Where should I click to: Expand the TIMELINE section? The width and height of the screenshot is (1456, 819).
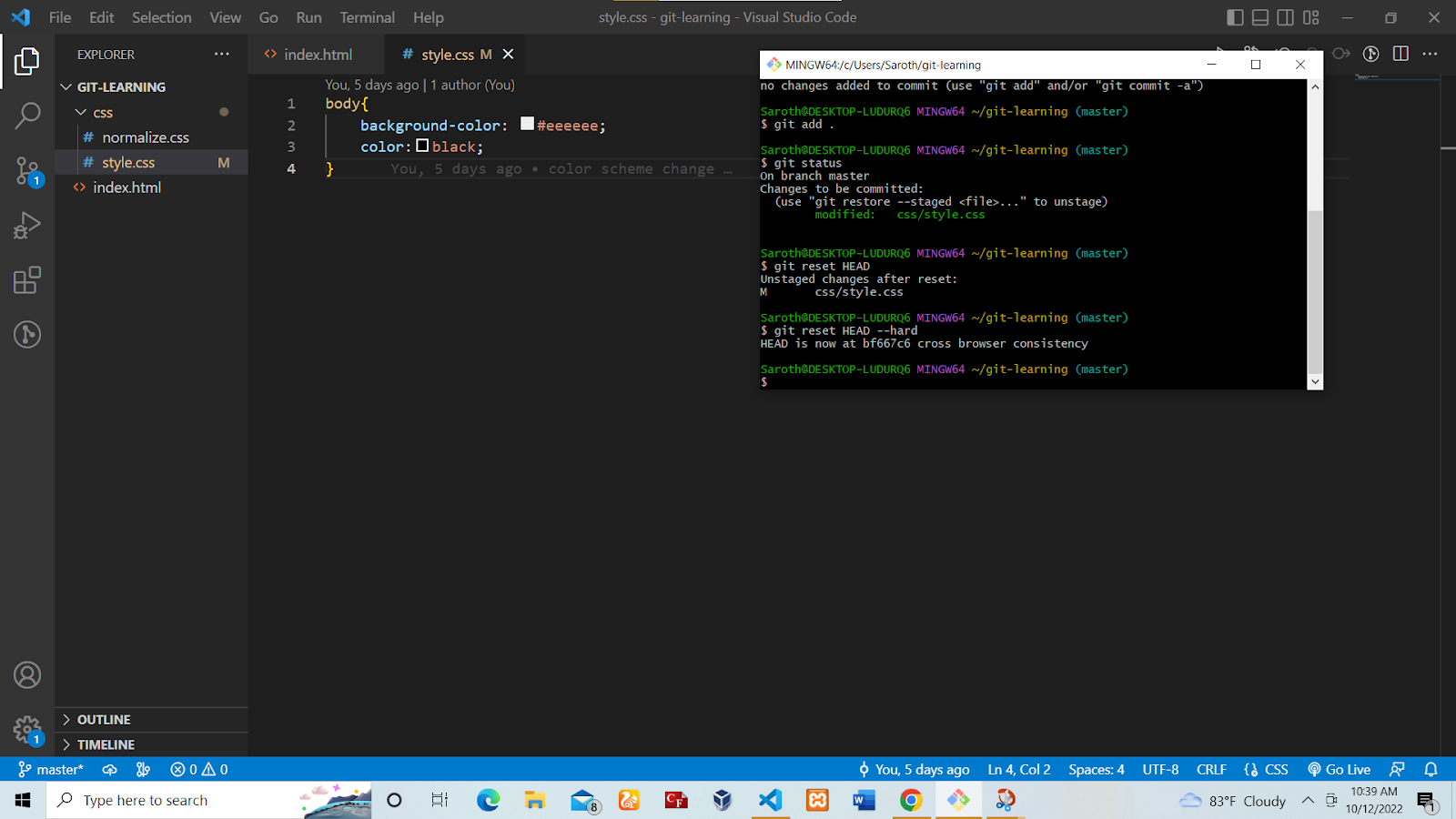105,744
